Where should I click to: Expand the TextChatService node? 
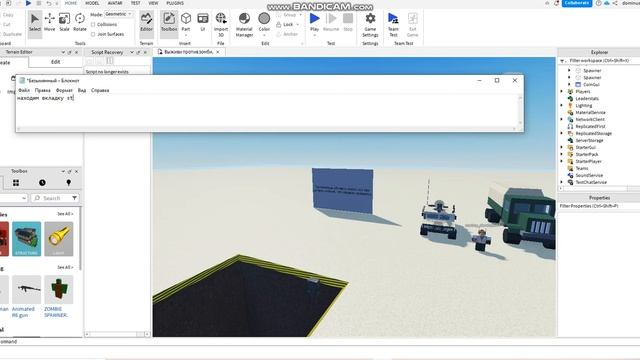562,182
